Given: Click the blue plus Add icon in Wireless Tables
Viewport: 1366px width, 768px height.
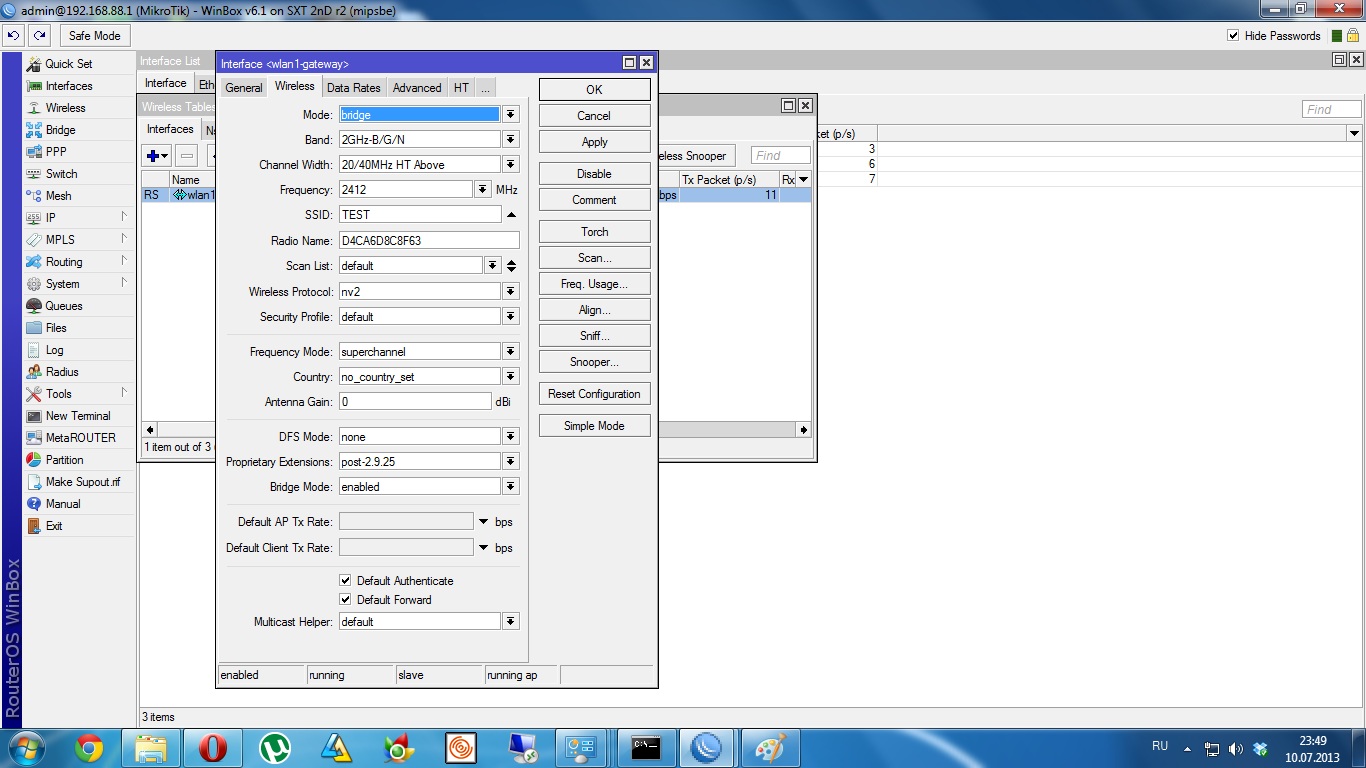Looking at the screenshot, I should pos(157,155).
